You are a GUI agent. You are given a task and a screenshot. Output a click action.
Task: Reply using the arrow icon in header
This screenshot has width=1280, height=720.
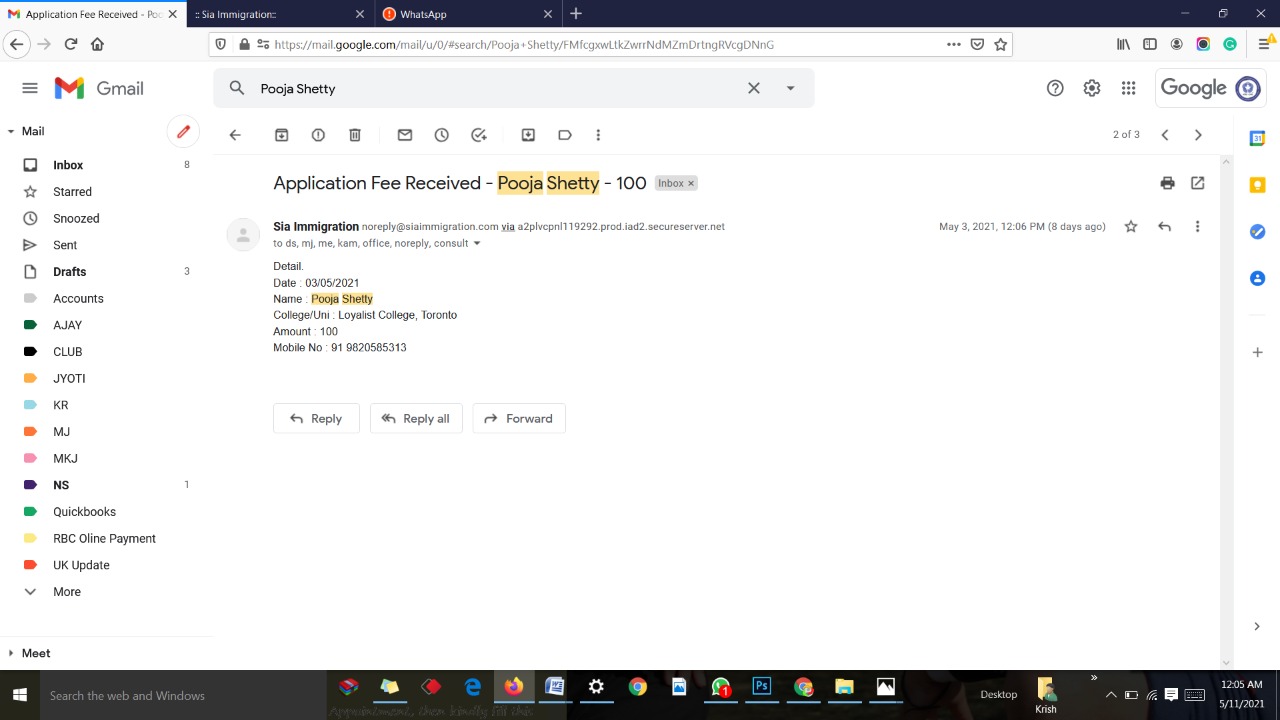coord(1164,227)
